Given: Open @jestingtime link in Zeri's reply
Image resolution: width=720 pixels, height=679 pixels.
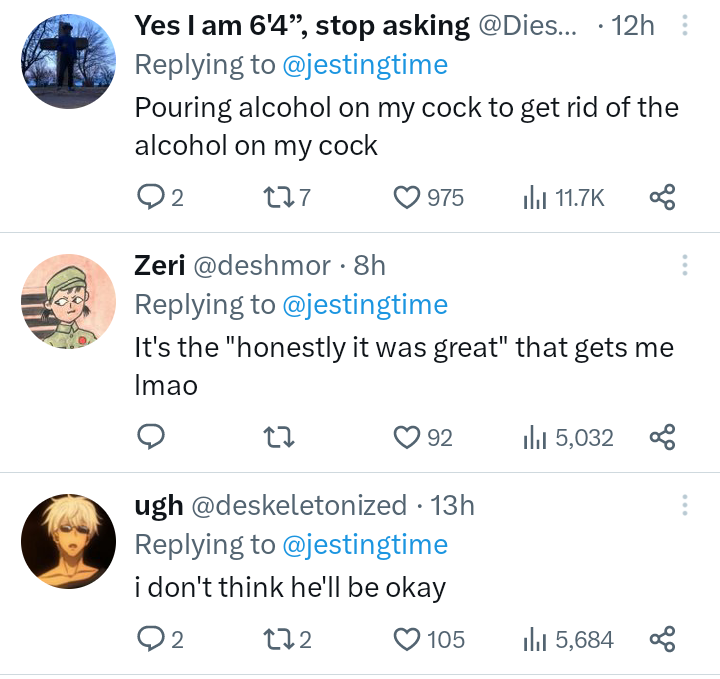Looking at the screenshot, I should (x=365, y=304).
